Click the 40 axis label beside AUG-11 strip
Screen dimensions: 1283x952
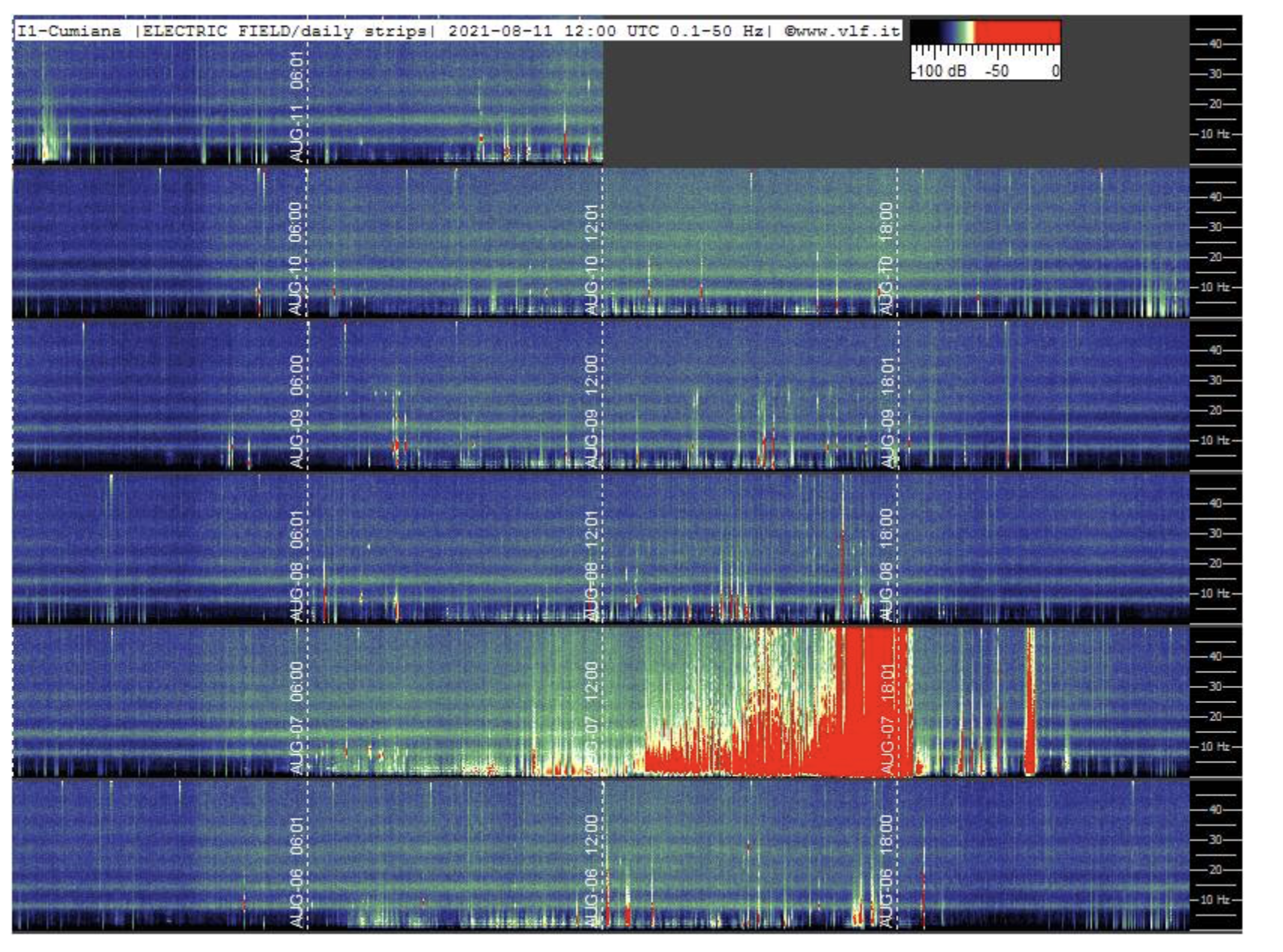tap(1215, 44)
